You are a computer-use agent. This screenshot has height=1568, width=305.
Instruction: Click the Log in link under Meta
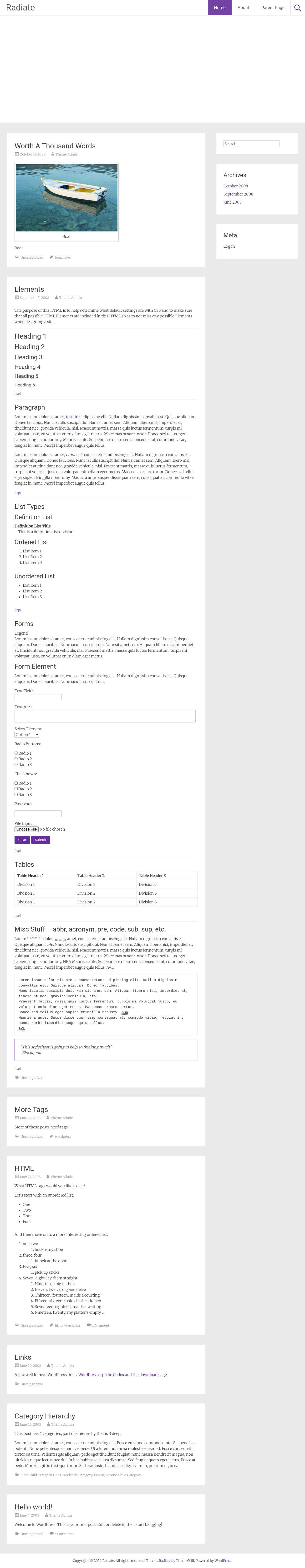click(229, 246)
